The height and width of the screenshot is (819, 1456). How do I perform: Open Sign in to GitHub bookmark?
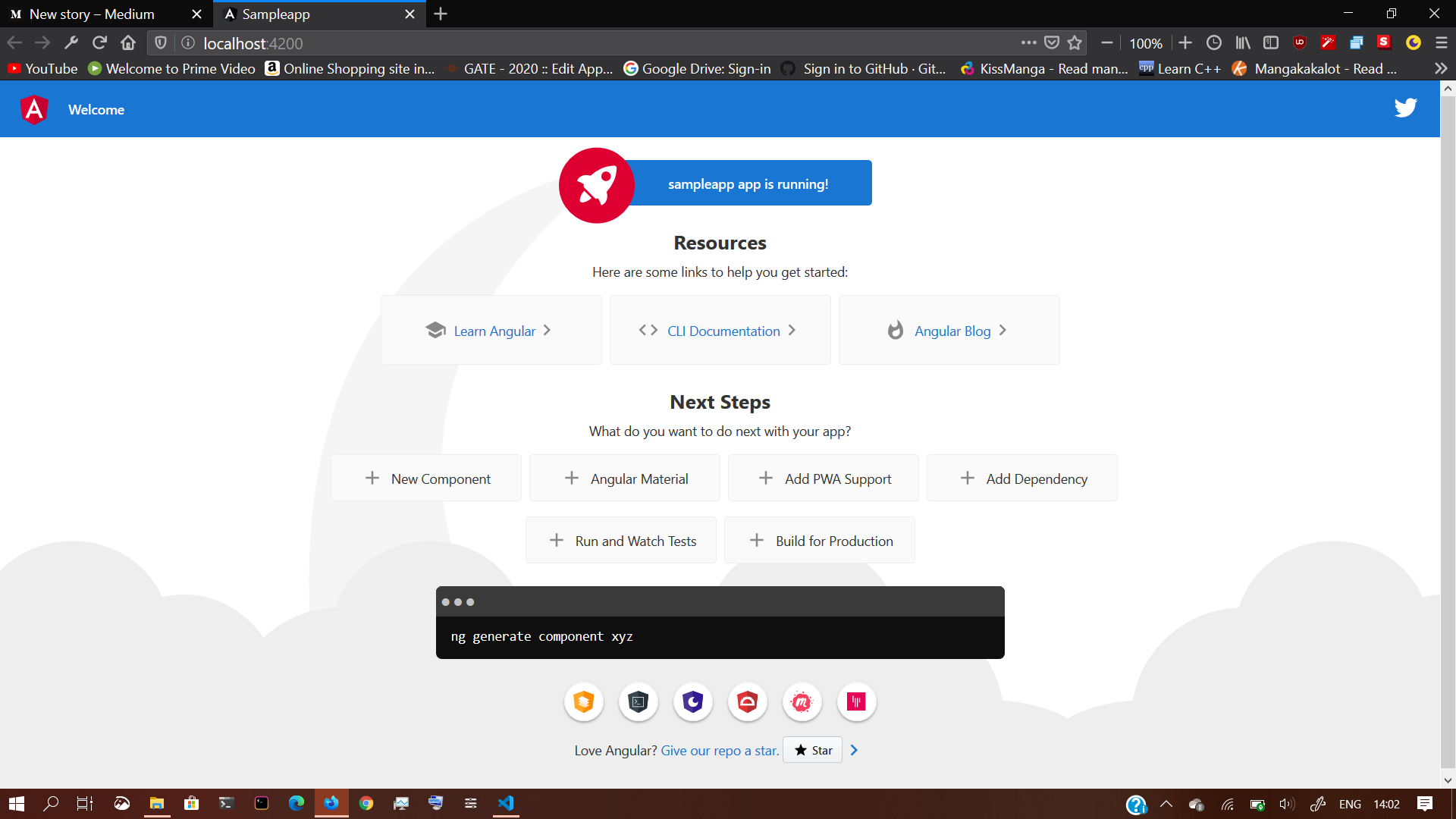click(x=864, y=68)
